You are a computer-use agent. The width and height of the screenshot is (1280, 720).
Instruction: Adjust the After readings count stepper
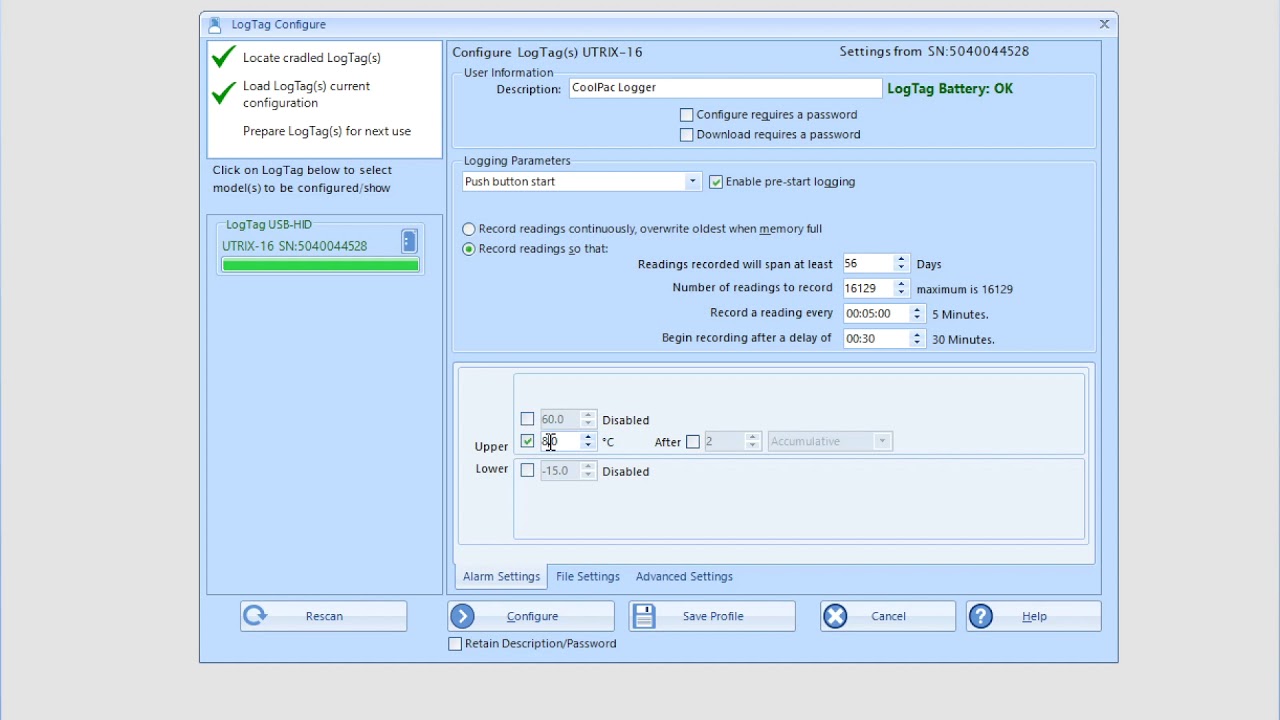tap(753, 441)
